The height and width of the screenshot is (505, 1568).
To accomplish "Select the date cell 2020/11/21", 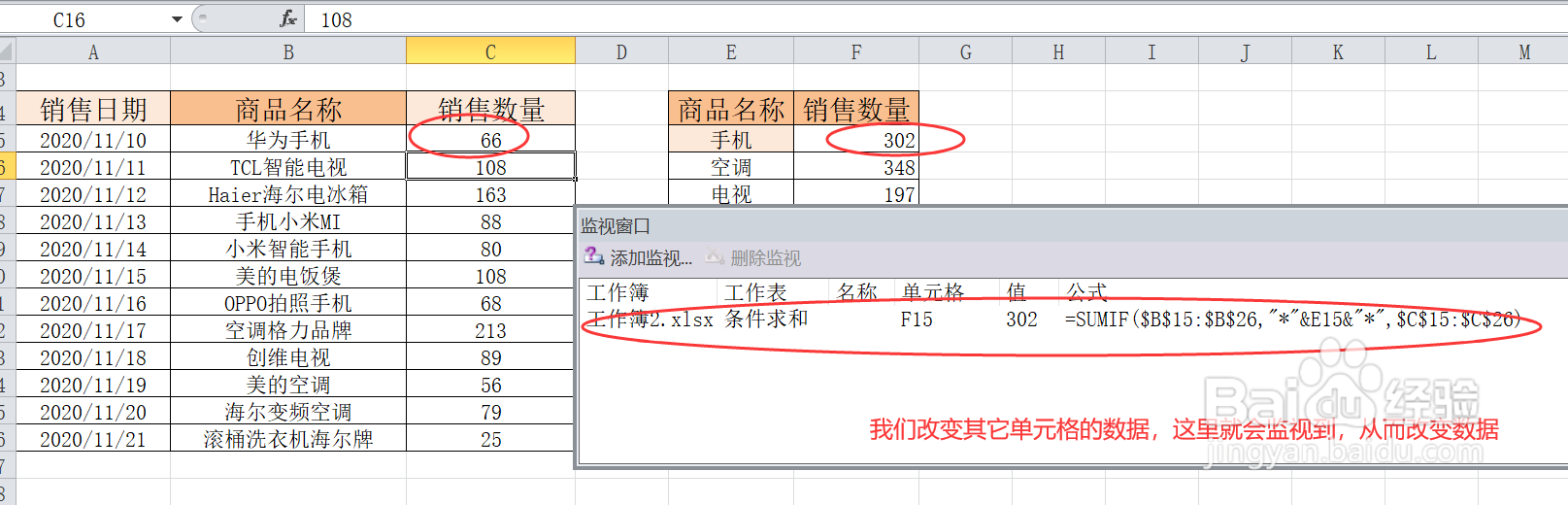I will coord(93,439).
